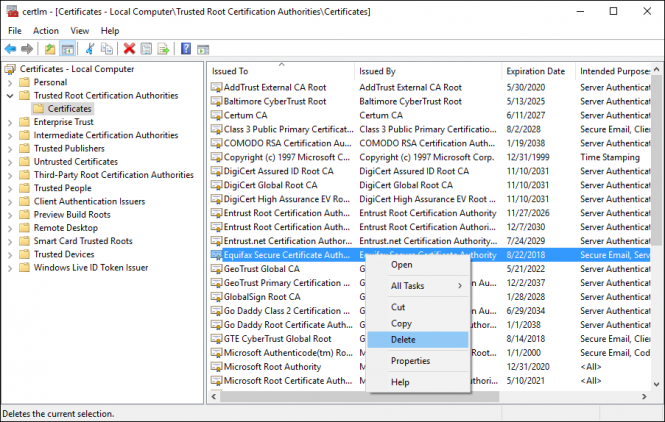This screenshot has width=665, height=422.
Task: Click the Remote Desktop folder icon
Action: [x=25, y=228]
